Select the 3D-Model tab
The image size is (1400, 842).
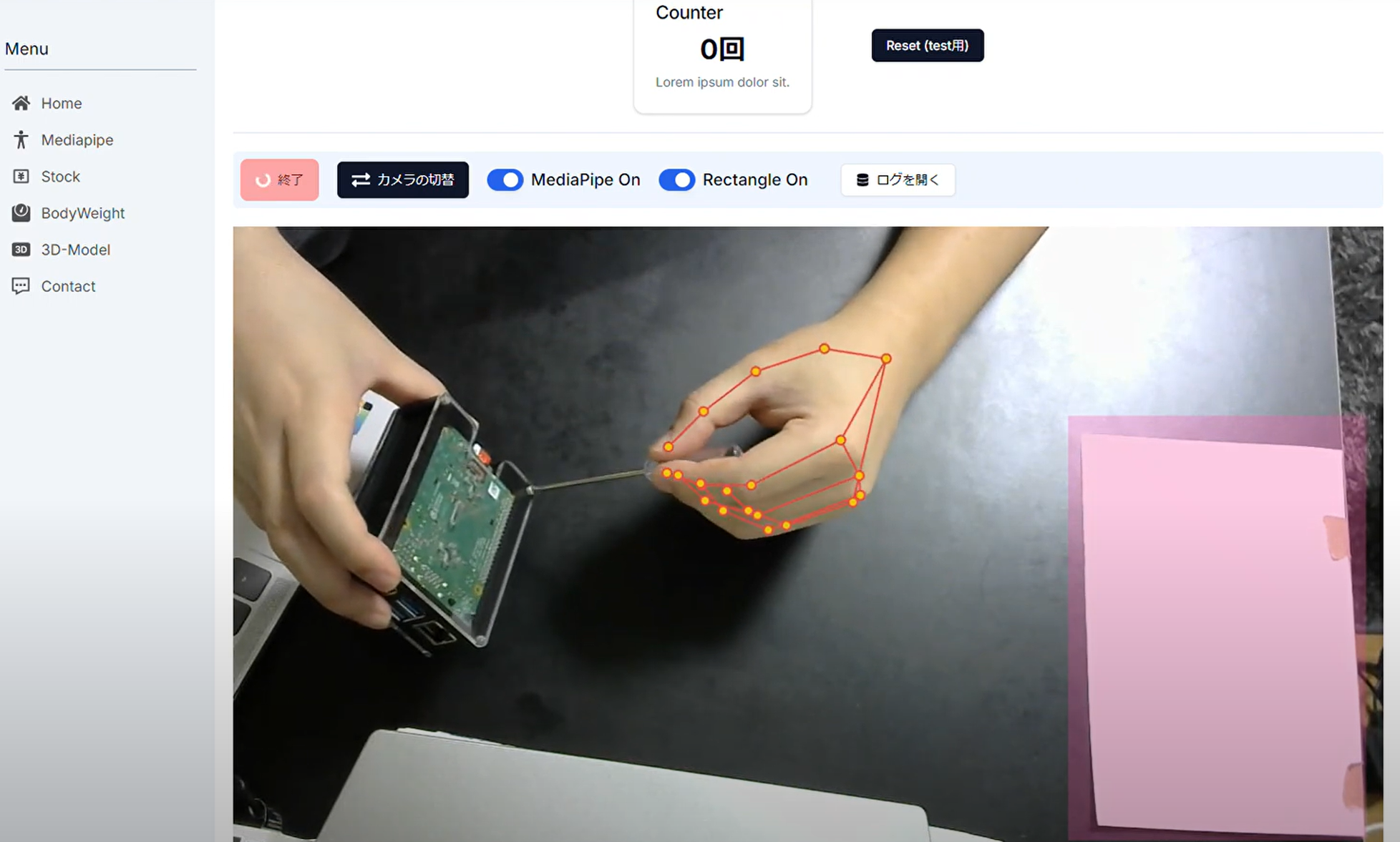[x=75, y=249]
